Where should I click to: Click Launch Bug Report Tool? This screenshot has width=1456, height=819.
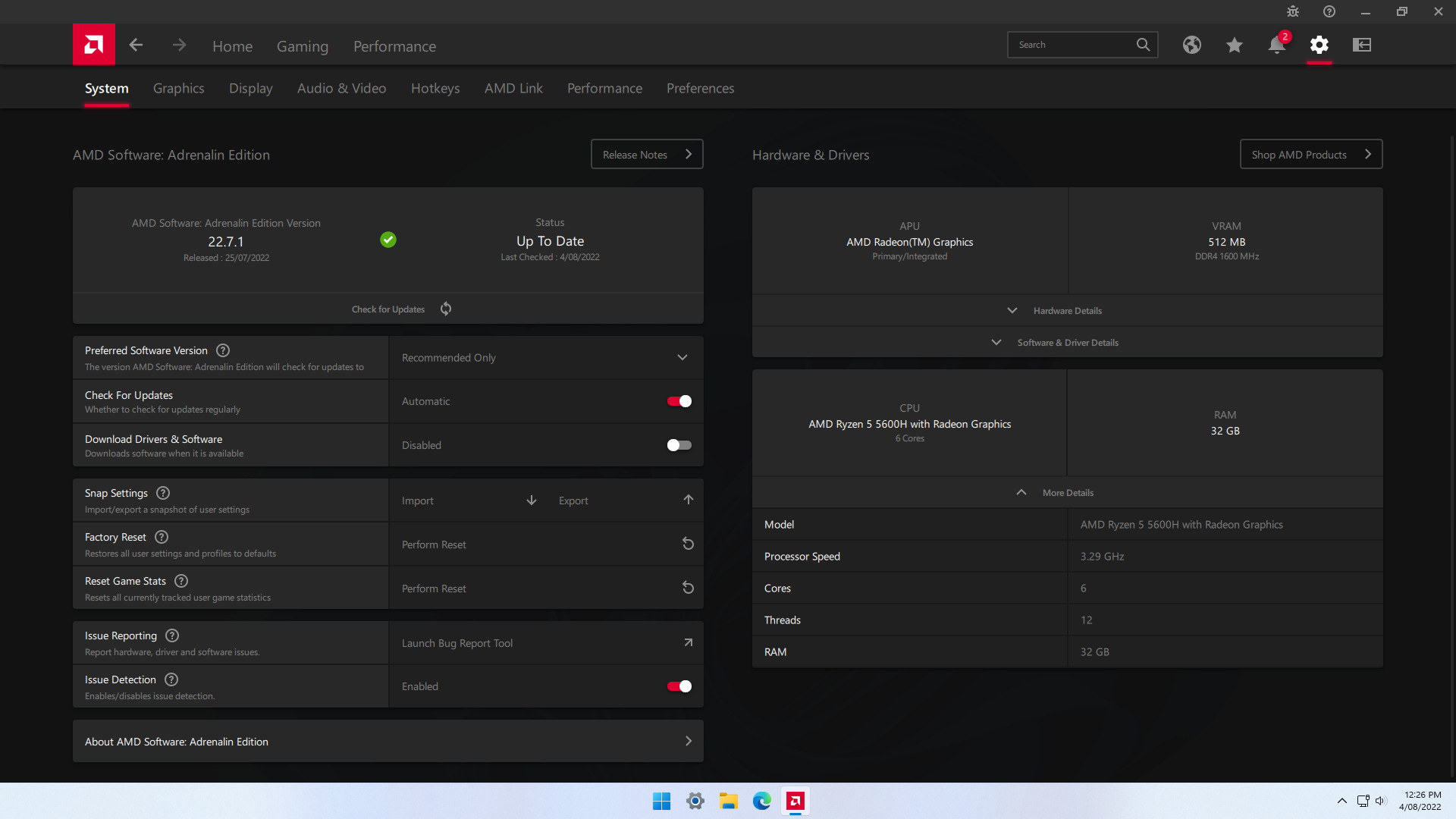tap(457, 643)
